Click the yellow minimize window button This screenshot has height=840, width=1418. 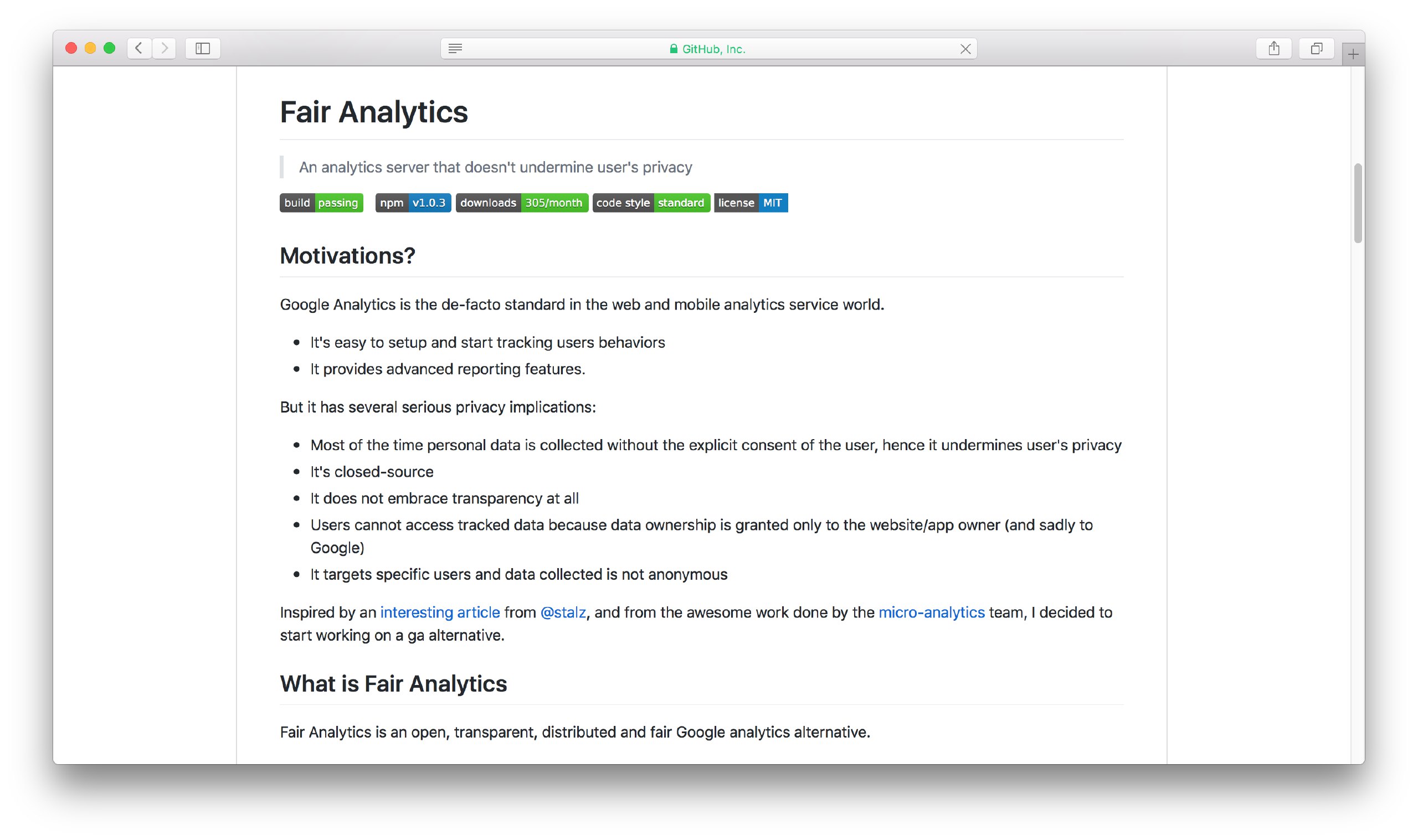[90, 48]
